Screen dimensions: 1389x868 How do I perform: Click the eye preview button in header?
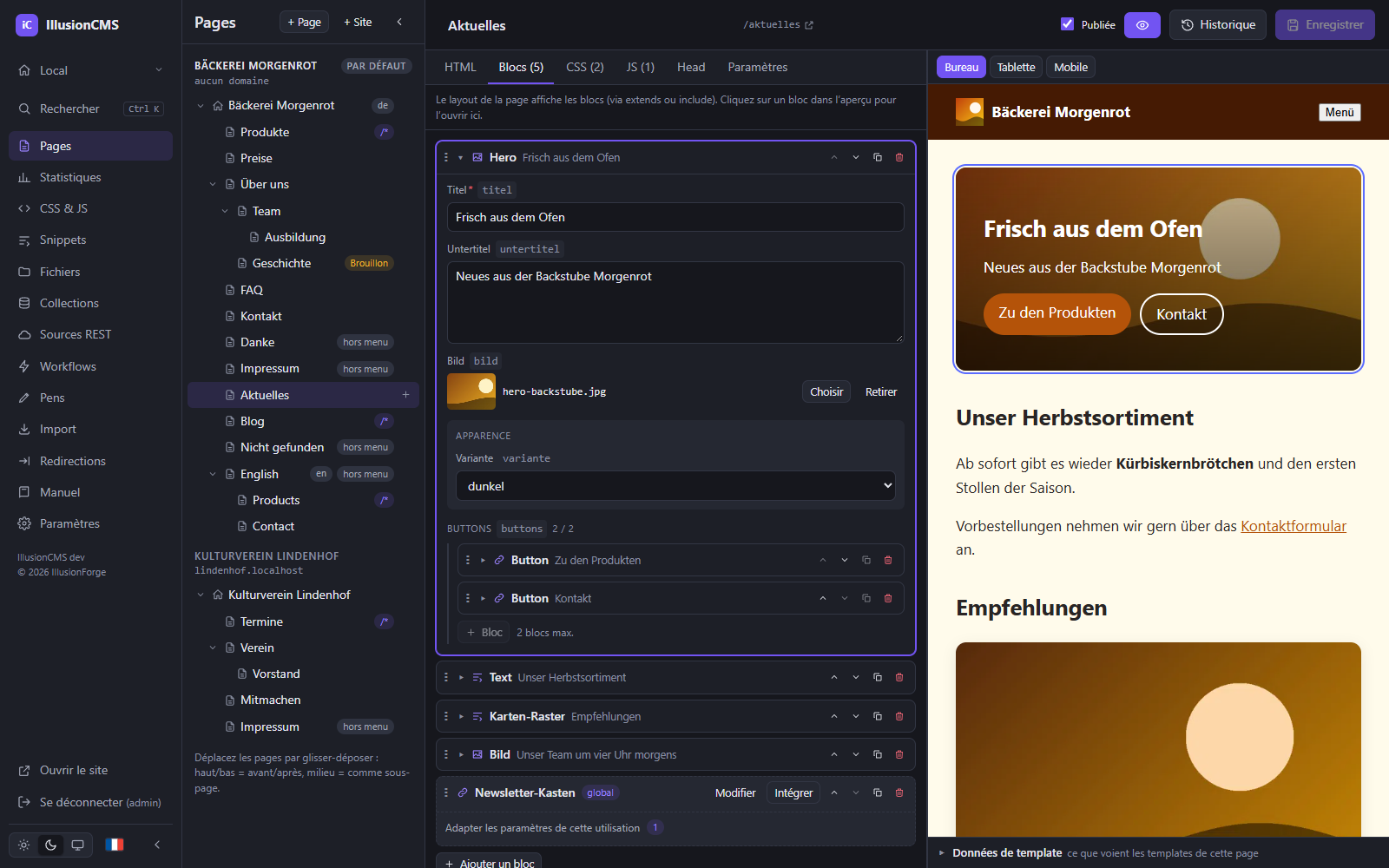coord(1142,25)
